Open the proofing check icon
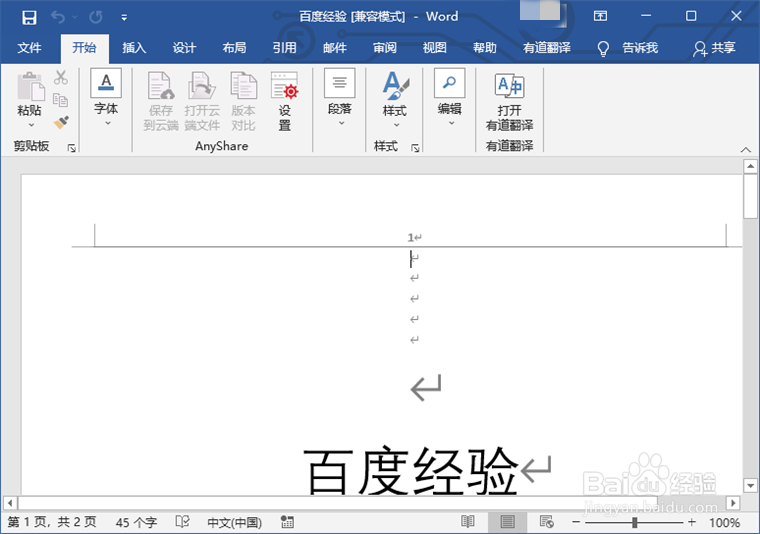The height and width of the screenshot is (534, 760). [182, 522]
